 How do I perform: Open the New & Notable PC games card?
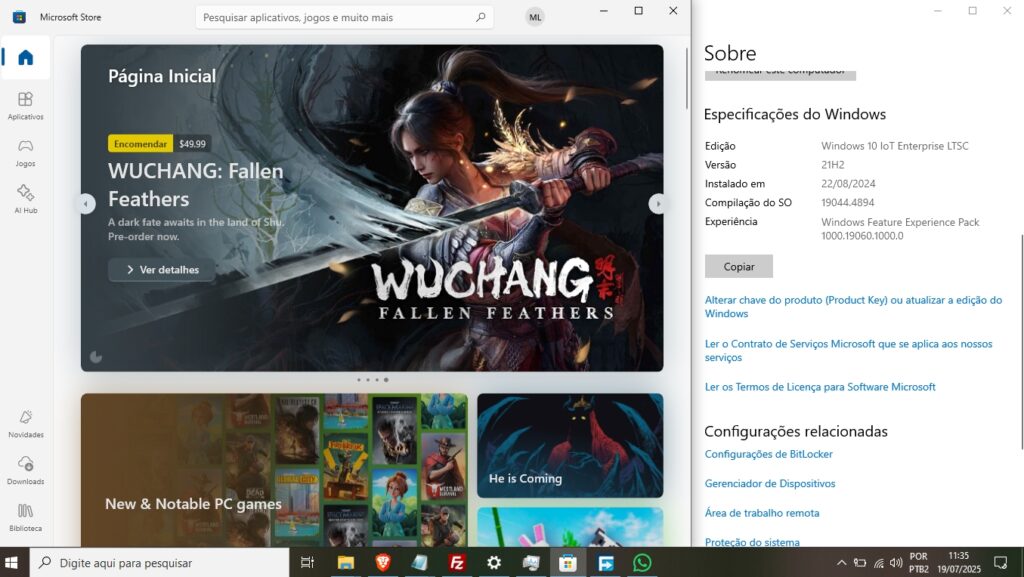click(x=274, y=470)
